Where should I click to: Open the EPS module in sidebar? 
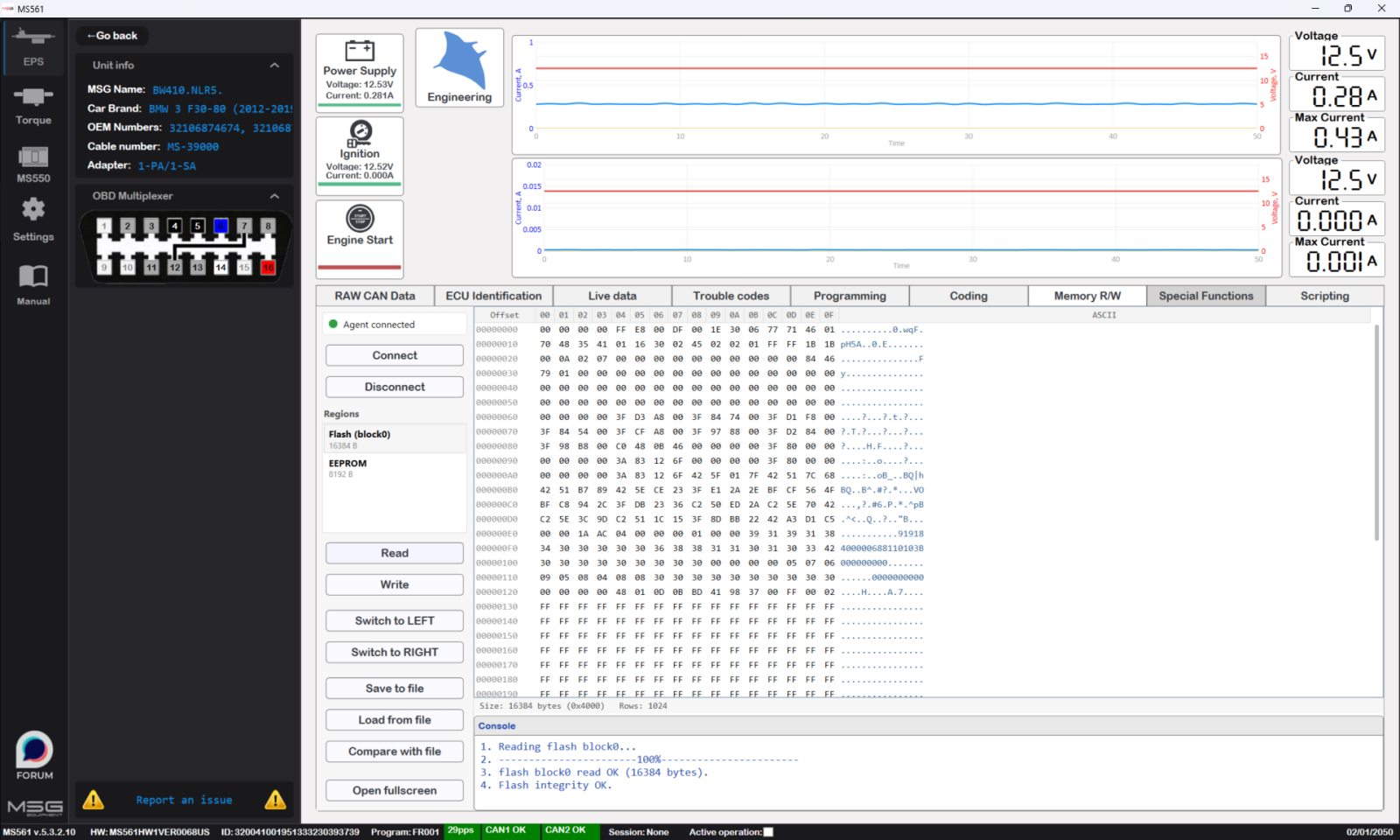(x=33, y=47)
